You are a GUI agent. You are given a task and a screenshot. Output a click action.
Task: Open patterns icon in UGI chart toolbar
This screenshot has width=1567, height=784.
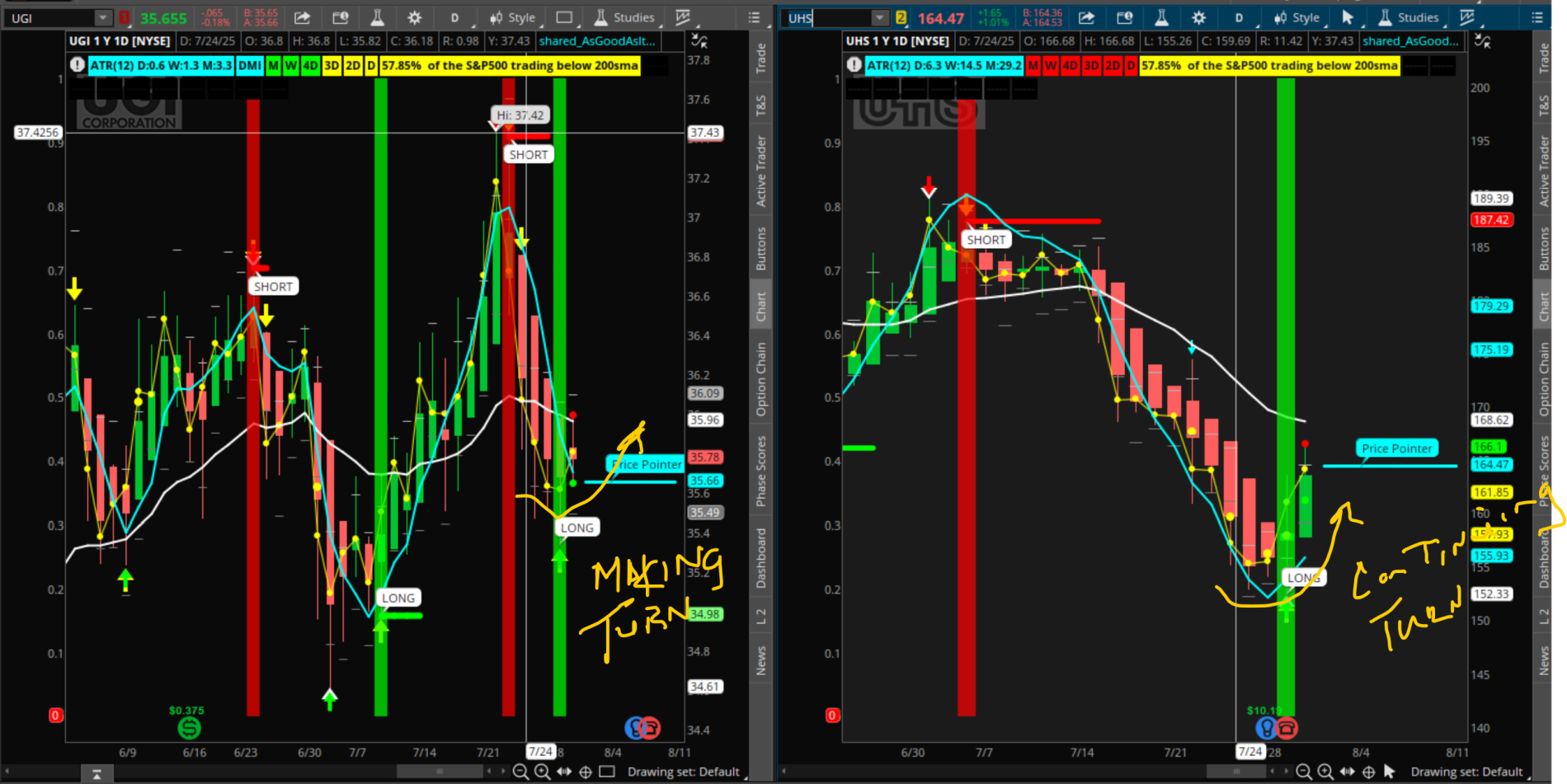tap(683, 17)
